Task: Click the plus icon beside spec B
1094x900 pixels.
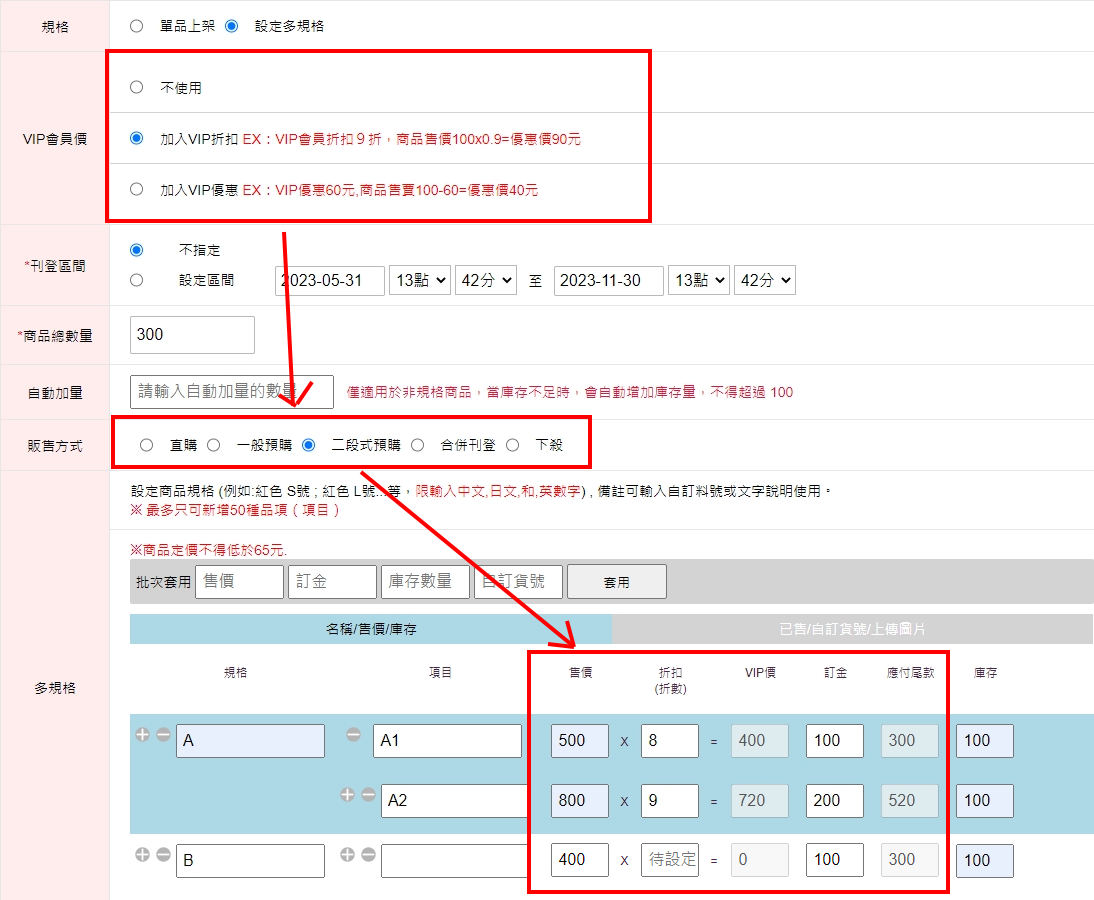Action: (142, 855)
